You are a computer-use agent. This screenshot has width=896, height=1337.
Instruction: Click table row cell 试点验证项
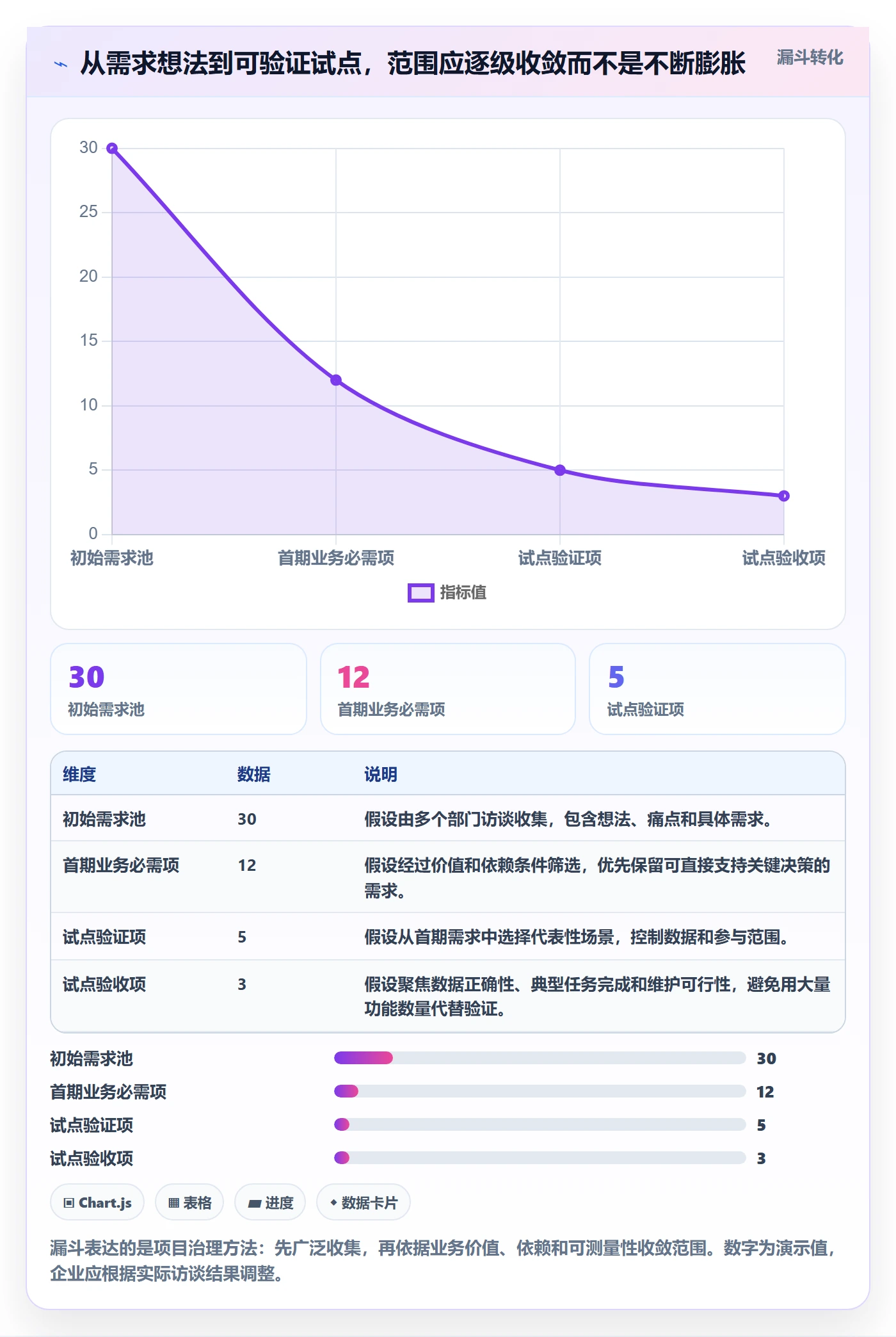click(x=104, y=937)
